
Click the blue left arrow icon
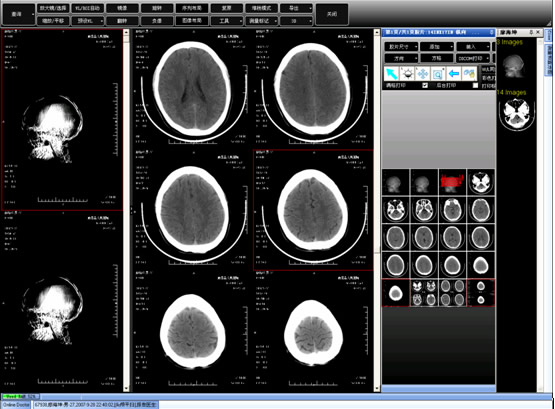point(453,74)
